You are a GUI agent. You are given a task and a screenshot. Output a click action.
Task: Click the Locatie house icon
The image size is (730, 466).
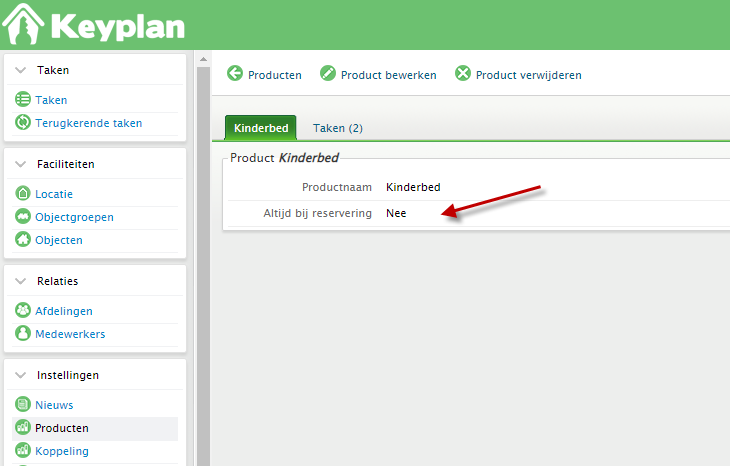23,193
